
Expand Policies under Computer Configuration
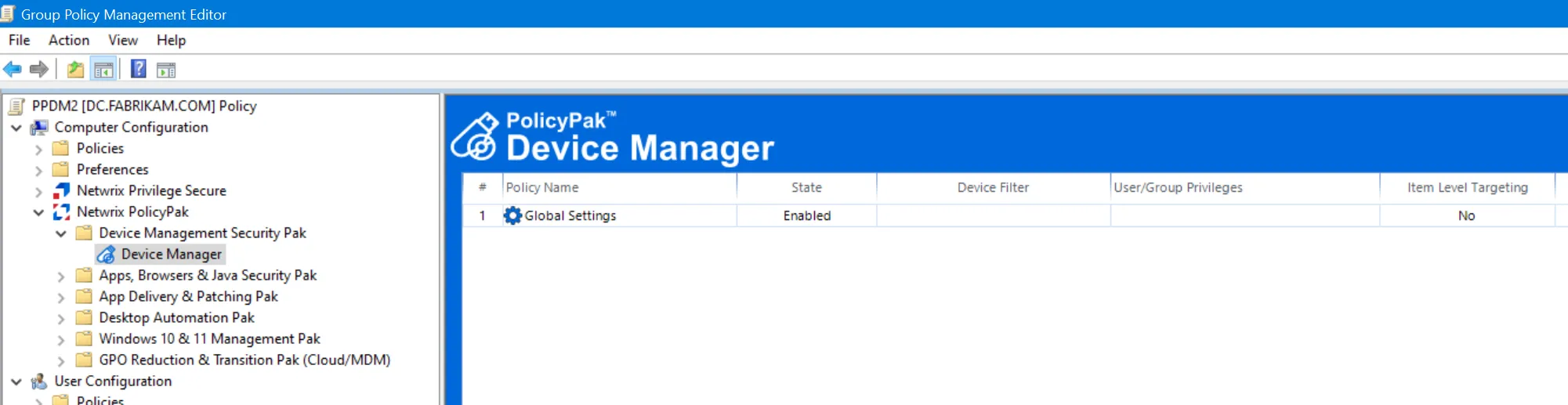click(x=38, y=149)
